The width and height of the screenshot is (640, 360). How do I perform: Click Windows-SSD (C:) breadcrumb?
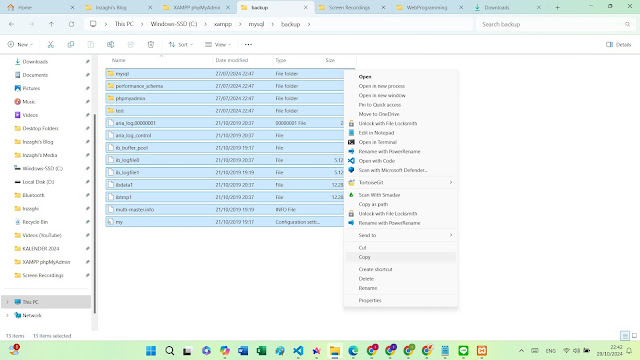pos(174,24)
